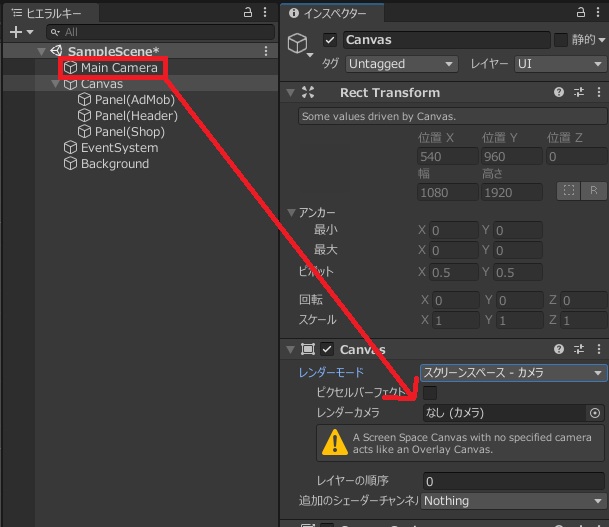Click the Rect Transform help icon
The width and height of the screenshot is (609, 527).
click(x=559, y=92)
